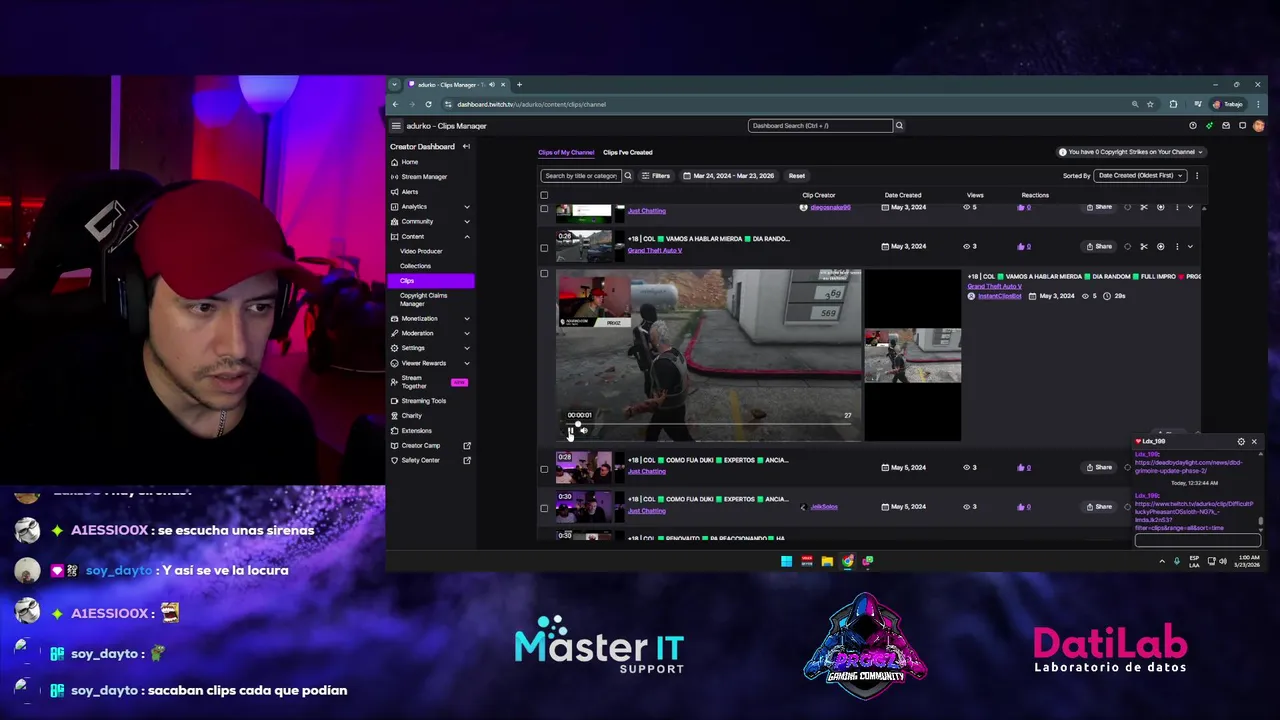Open Stream Manager from the sidebar
The width and height of the screenshot is (1280, 720).
pyautogui.click(x=424, y=177)
